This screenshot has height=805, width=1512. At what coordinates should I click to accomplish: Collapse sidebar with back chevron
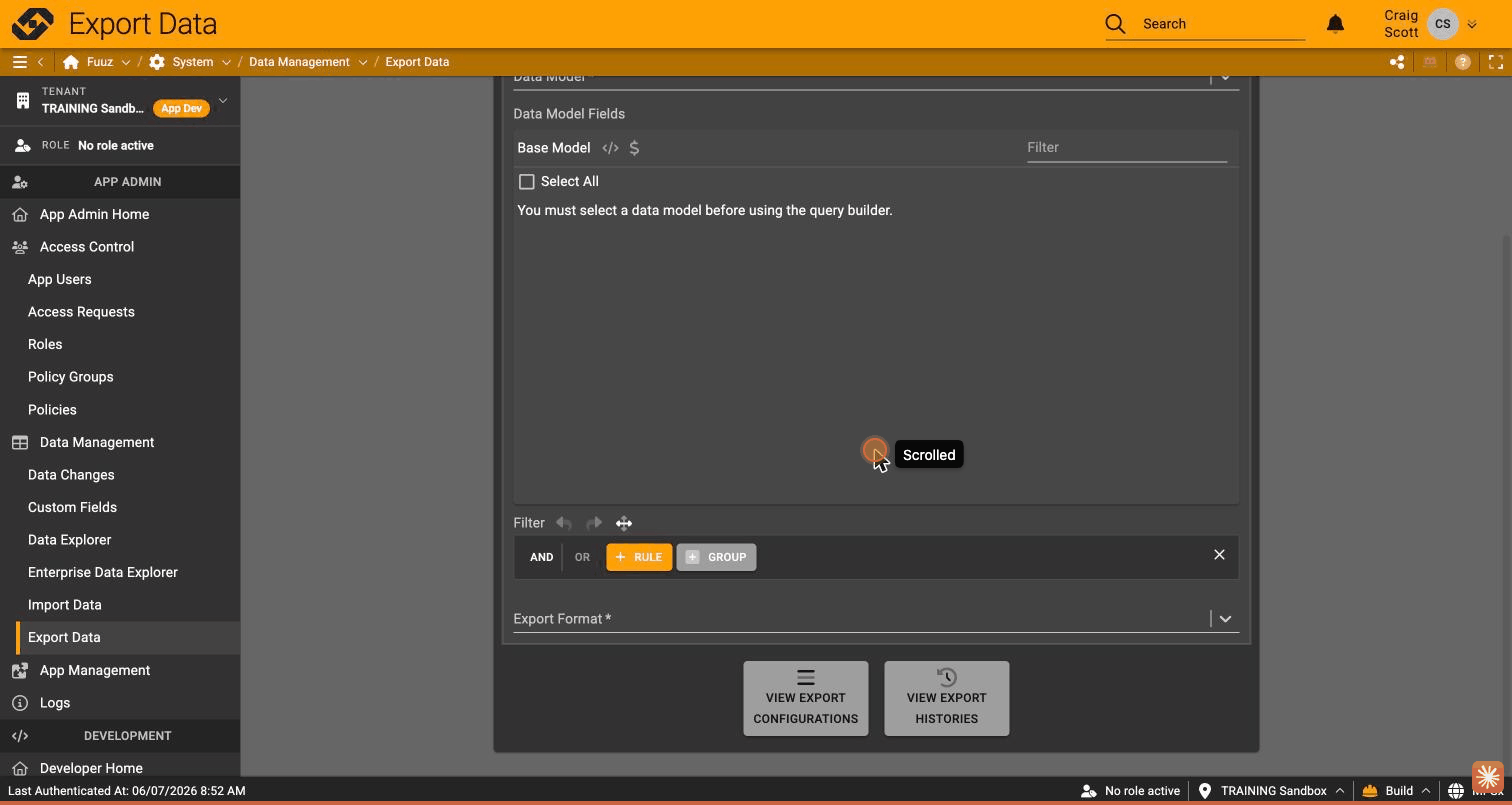(x=40, y=62)
